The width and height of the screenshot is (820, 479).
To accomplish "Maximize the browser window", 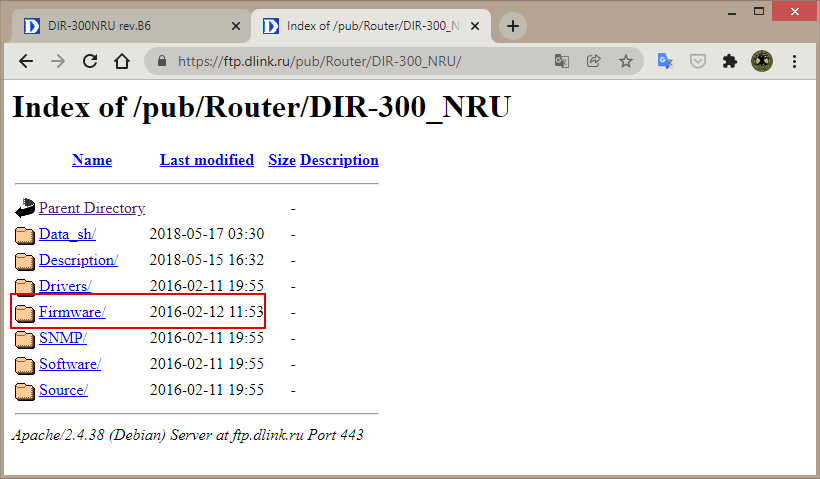I will 759,12.
